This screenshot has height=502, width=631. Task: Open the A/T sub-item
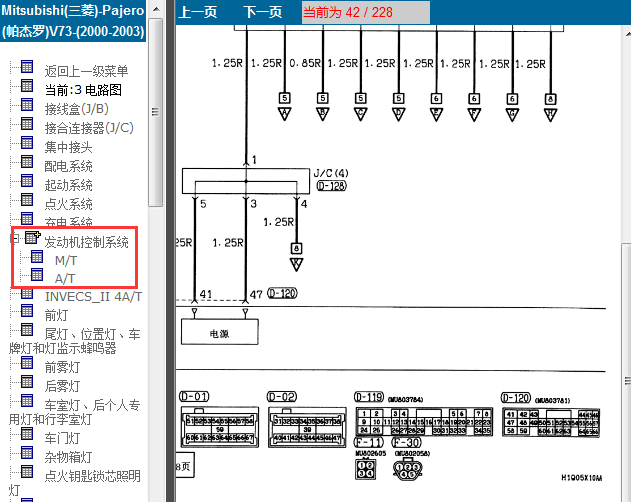65,279
